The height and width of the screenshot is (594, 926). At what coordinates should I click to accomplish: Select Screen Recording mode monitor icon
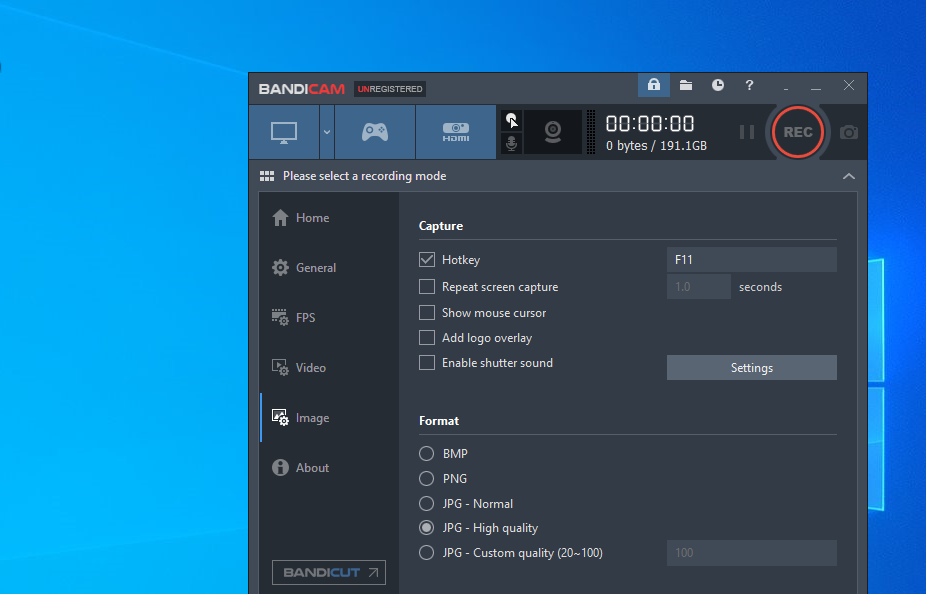click(284, 132)
